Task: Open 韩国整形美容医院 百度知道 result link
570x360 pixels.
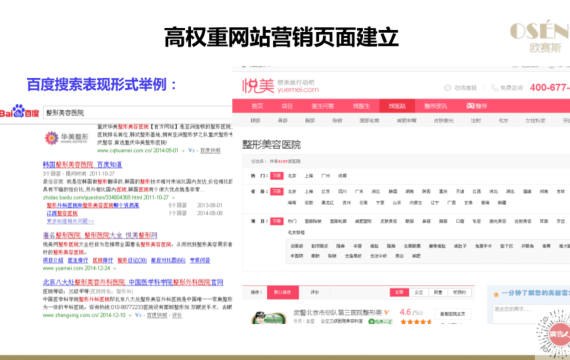Action: pyautogui.click(x=82, y=165)
